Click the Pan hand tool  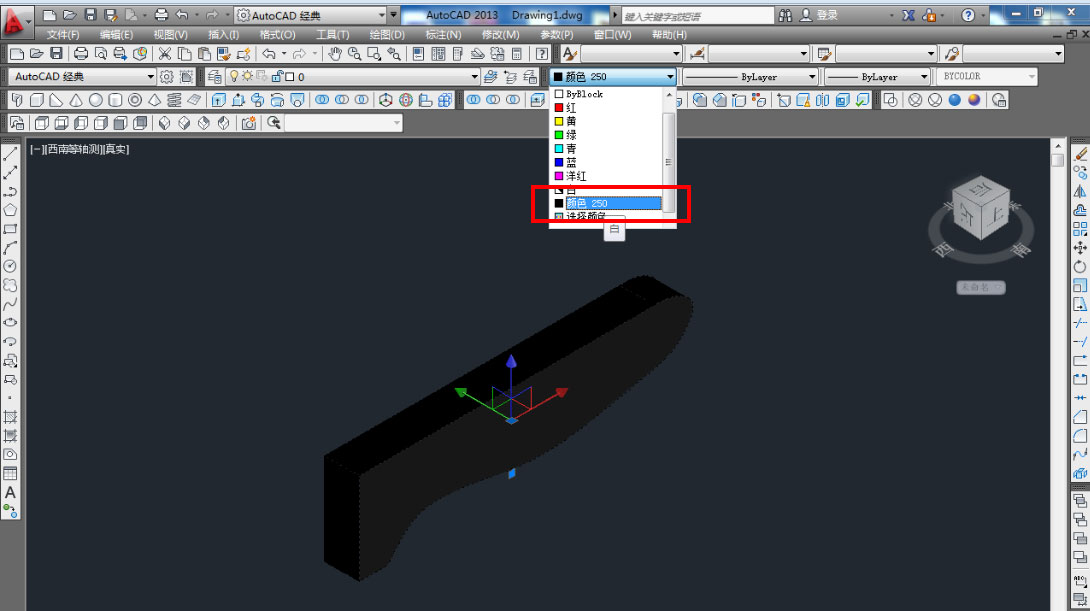(x=335, y=54)
